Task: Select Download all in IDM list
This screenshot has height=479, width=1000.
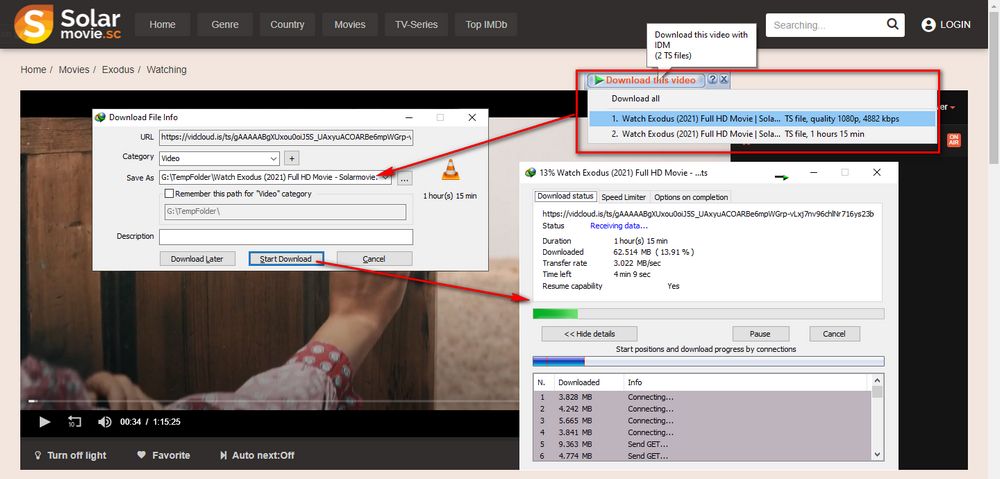Action: (635, 99)
